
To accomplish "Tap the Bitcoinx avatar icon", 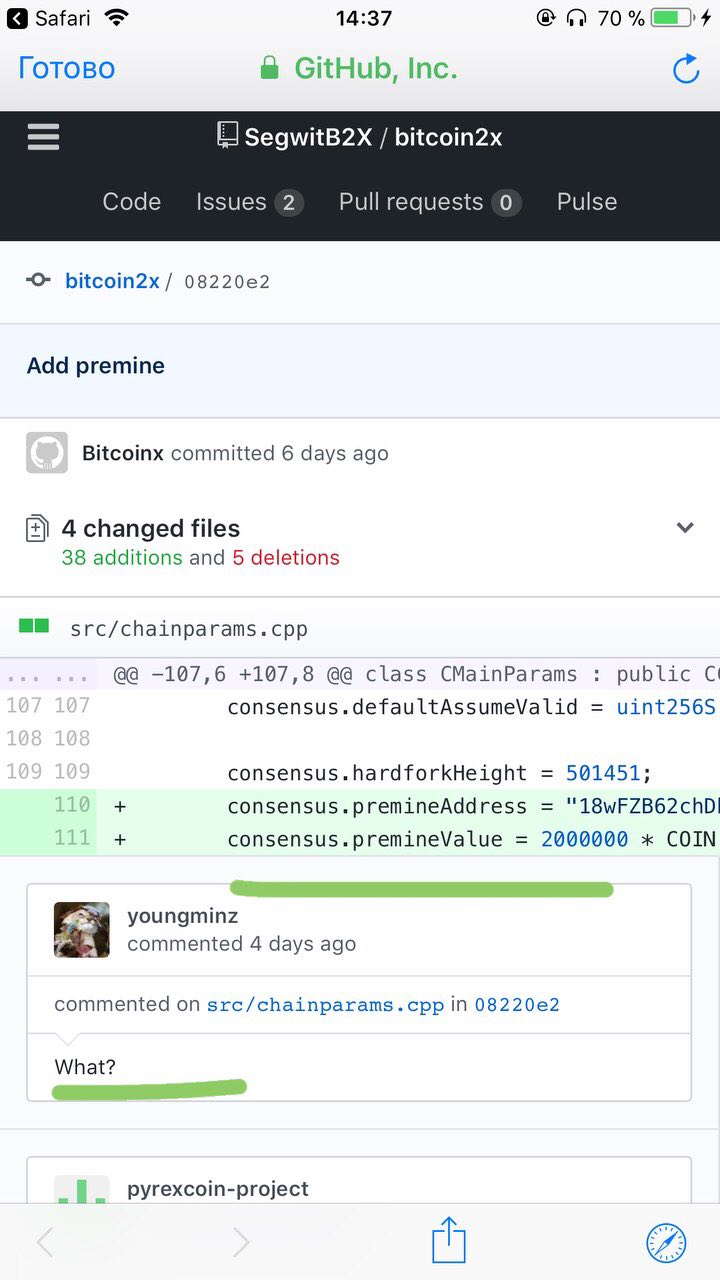I will click(46, 453).
